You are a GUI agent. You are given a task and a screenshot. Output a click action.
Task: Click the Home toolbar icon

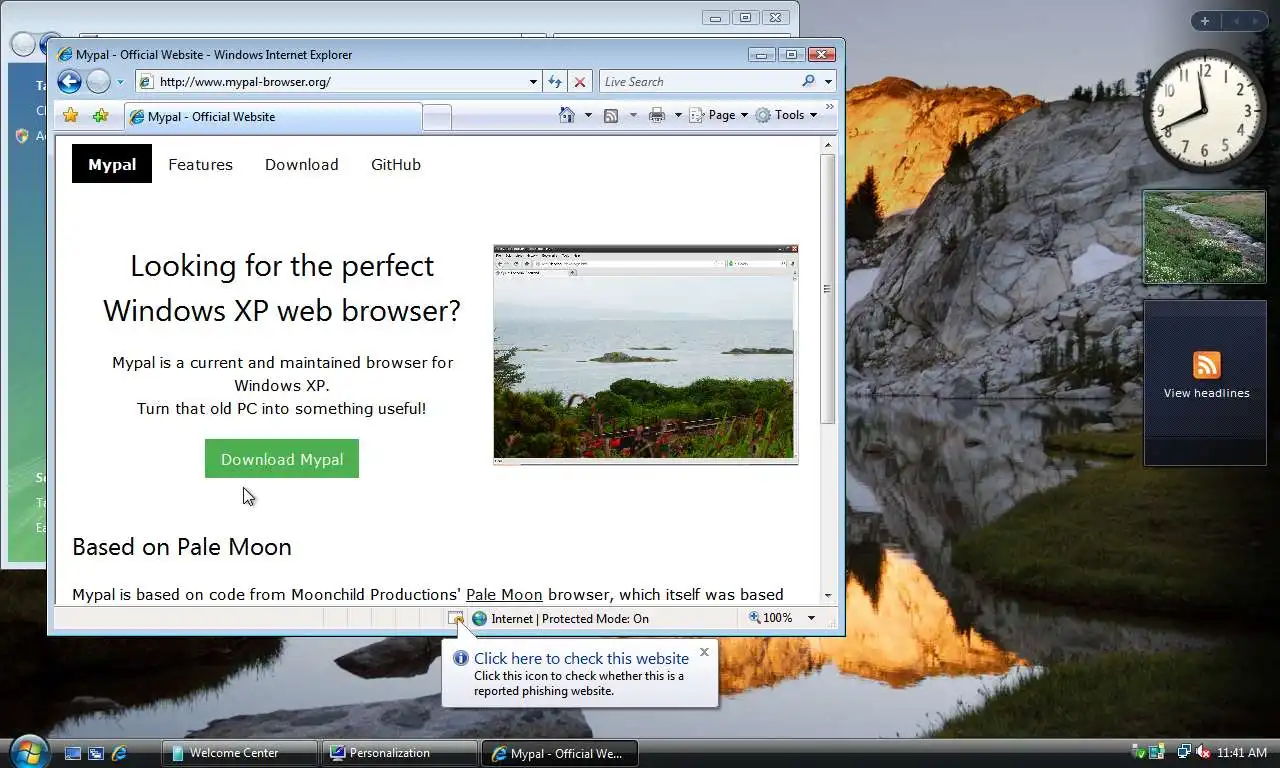[567, 115]
